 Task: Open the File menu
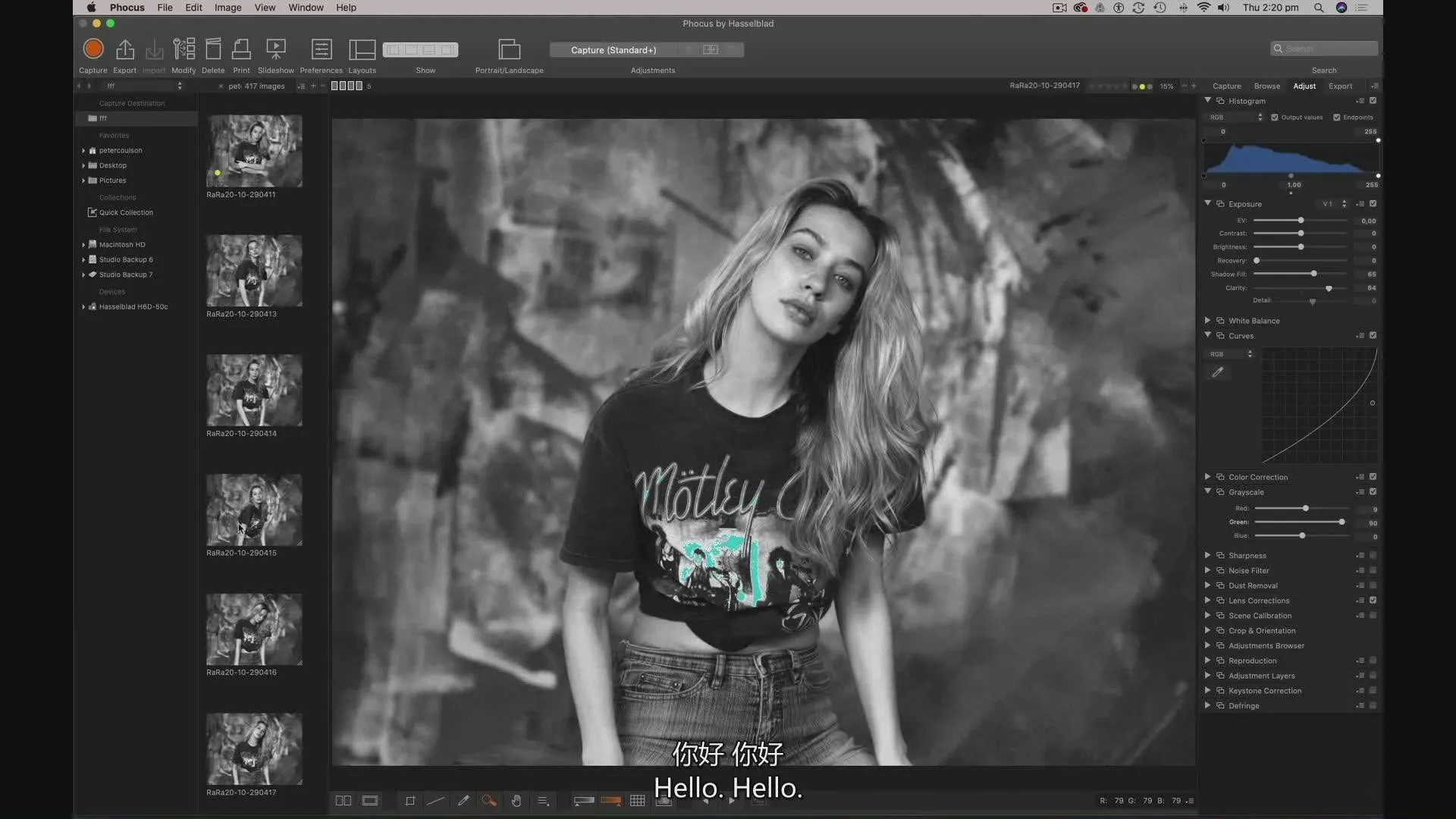click(165, 8)
